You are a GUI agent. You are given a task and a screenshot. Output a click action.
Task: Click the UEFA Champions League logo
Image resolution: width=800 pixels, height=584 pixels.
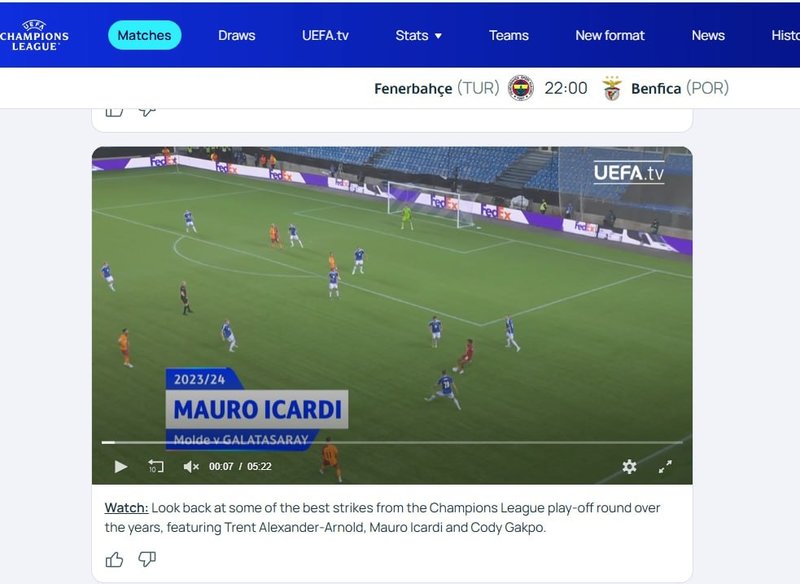pos(34,35)
